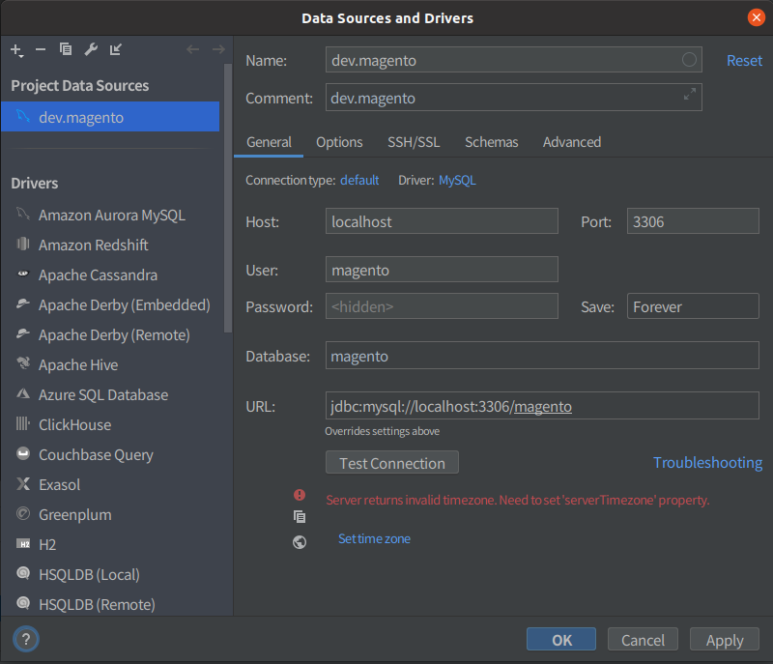The image size is (773, 664).
Task: Click the left panel vertical scrollbar
Action: [227, 197]
